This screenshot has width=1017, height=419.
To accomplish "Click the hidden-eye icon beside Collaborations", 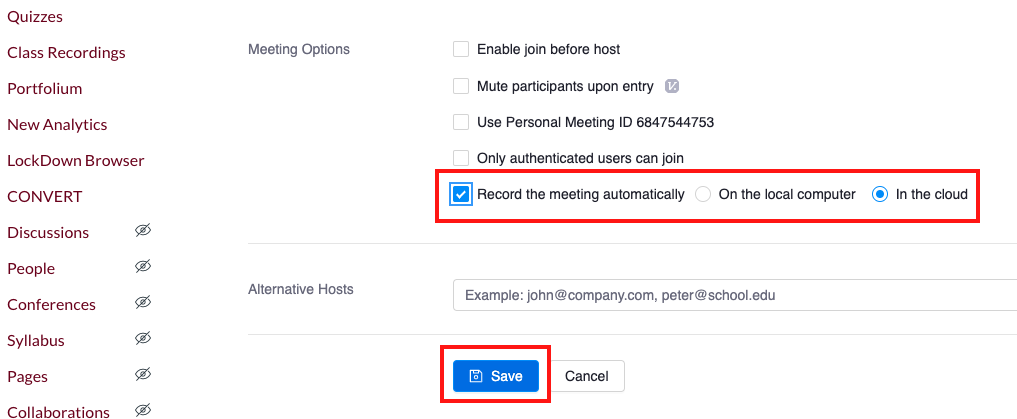I will 143,410.
